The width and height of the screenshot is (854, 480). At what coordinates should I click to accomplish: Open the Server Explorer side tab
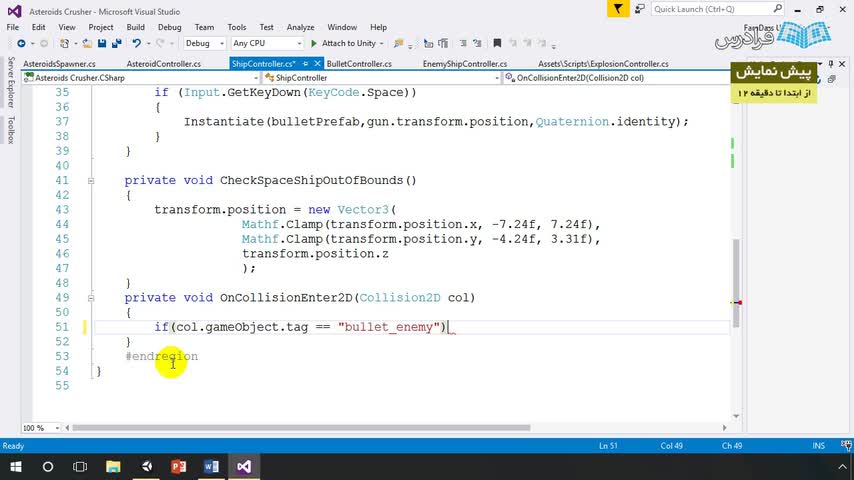point(11,82)
